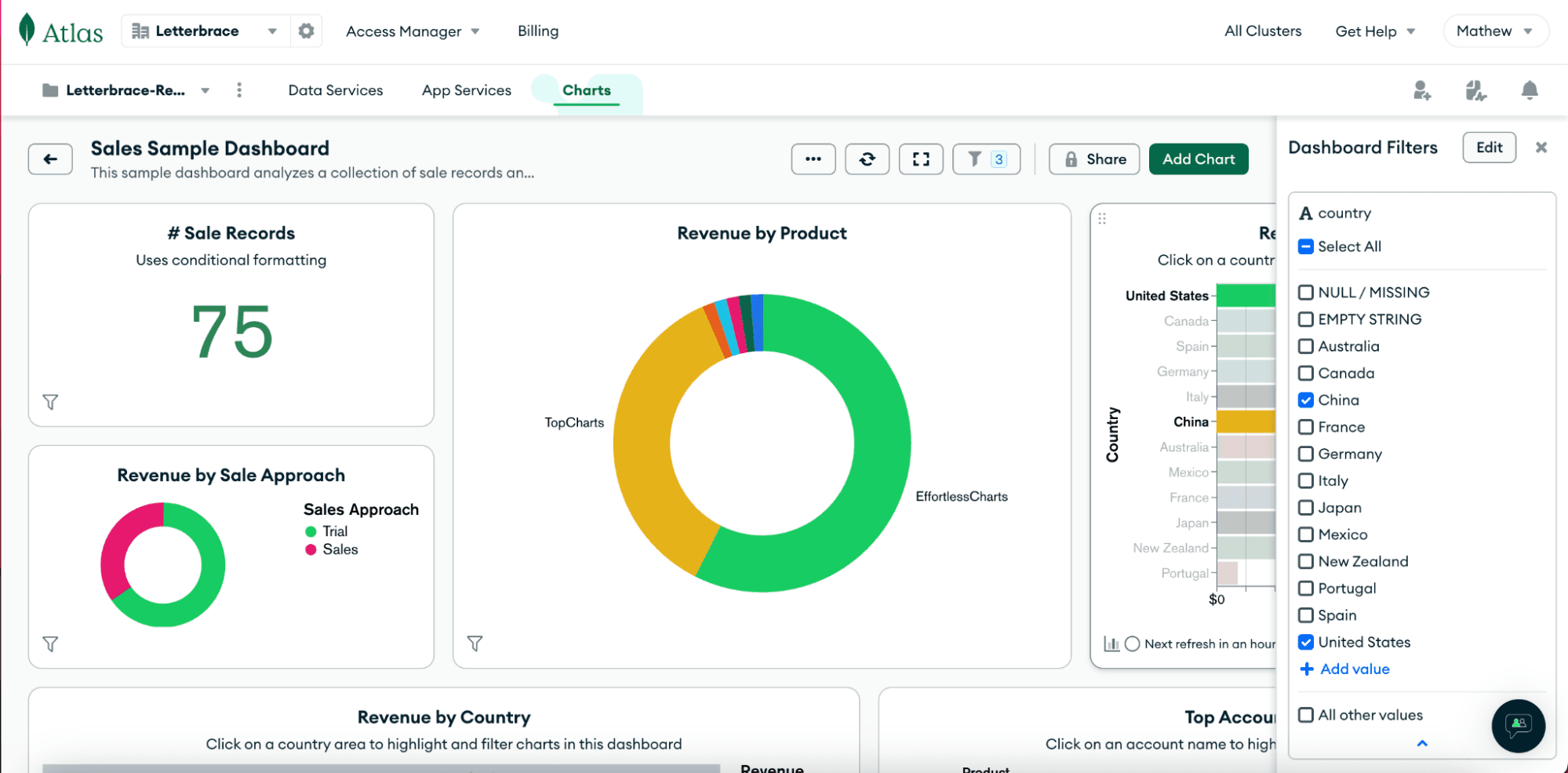Image resolution: width=1568 pixels, height=773 pixels.
Task: Open the more options ellipsis menu
Action: (x=813, y=159)
